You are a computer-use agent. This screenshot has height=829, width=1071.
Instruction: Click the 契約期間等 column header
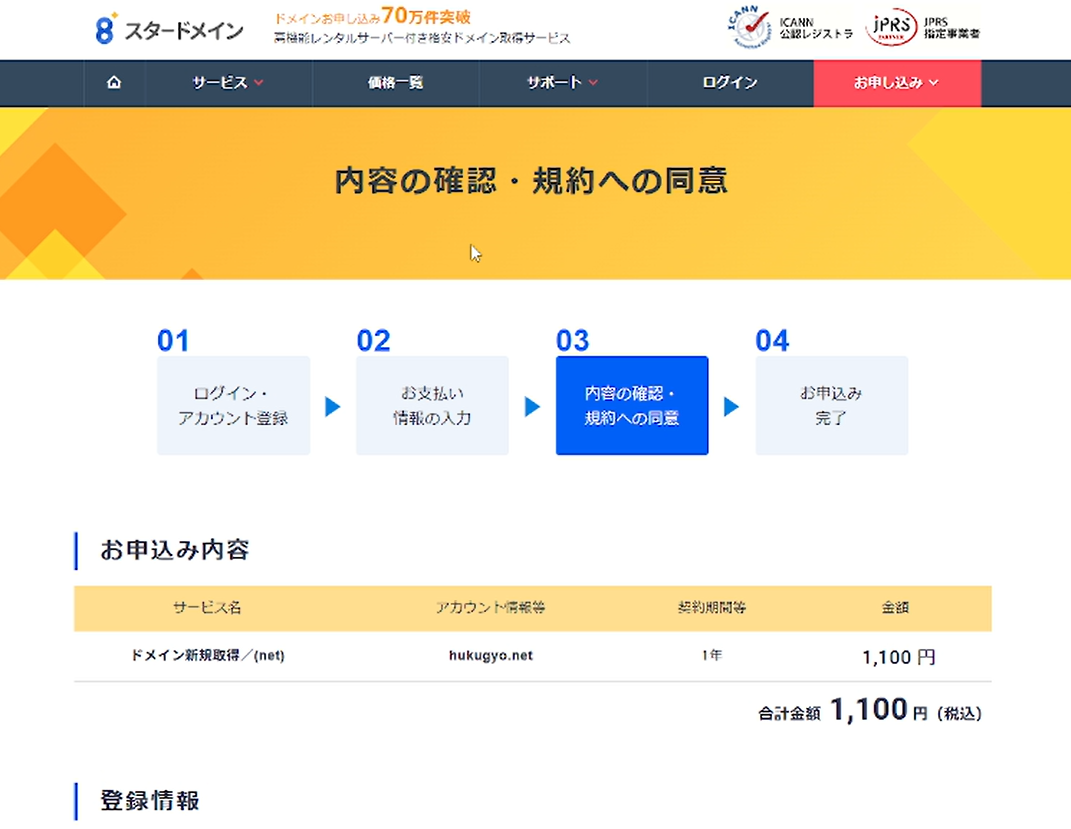coord(711,607)
